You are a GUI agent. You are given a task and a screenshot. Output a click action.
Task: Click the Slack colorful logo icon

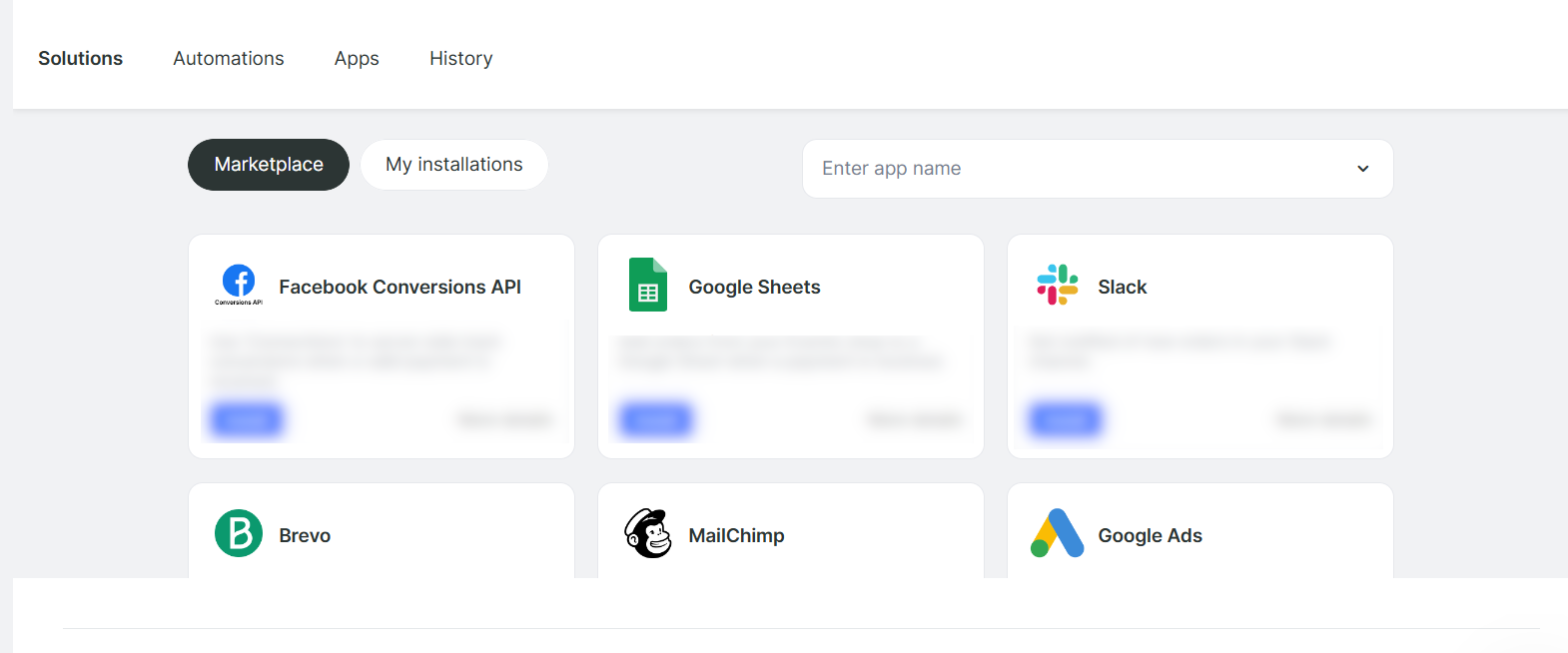tap(1058, 285)
